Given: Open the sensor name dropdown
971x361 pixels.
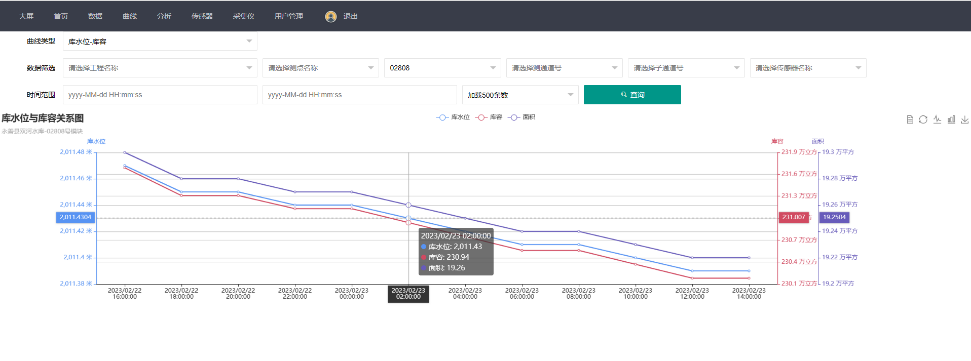Looking at the screenshot, I should [808, 67].
